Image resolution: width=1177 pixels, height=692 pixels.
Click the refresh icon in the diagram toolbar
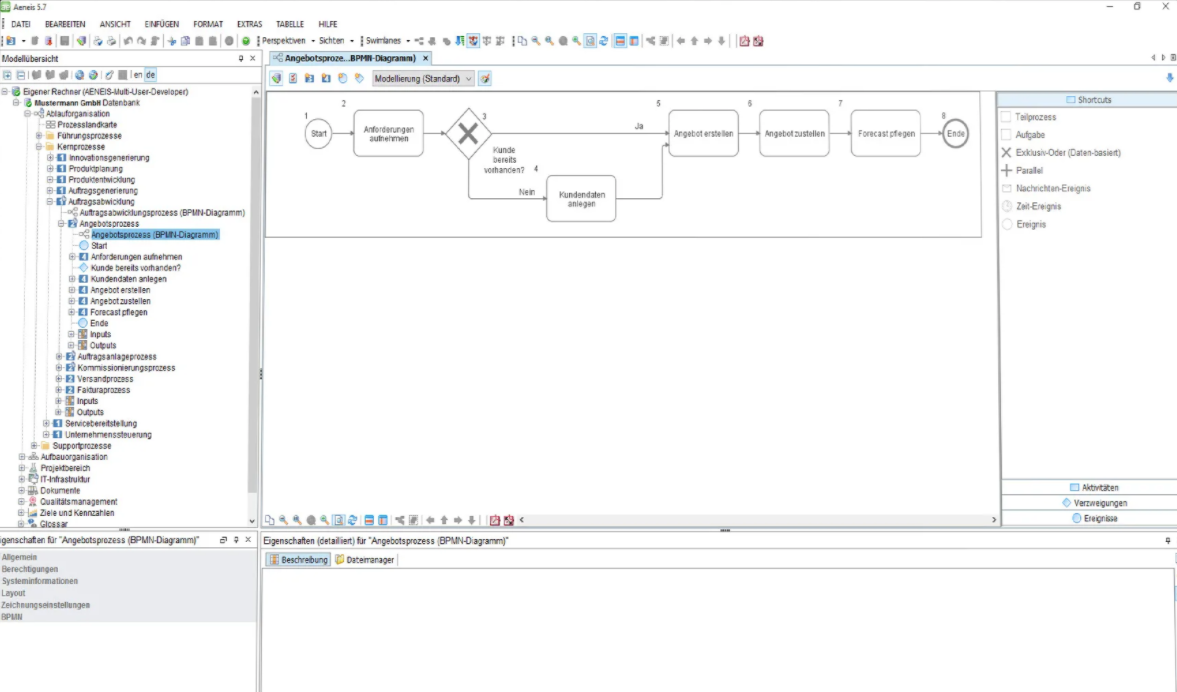click(354, 519)
